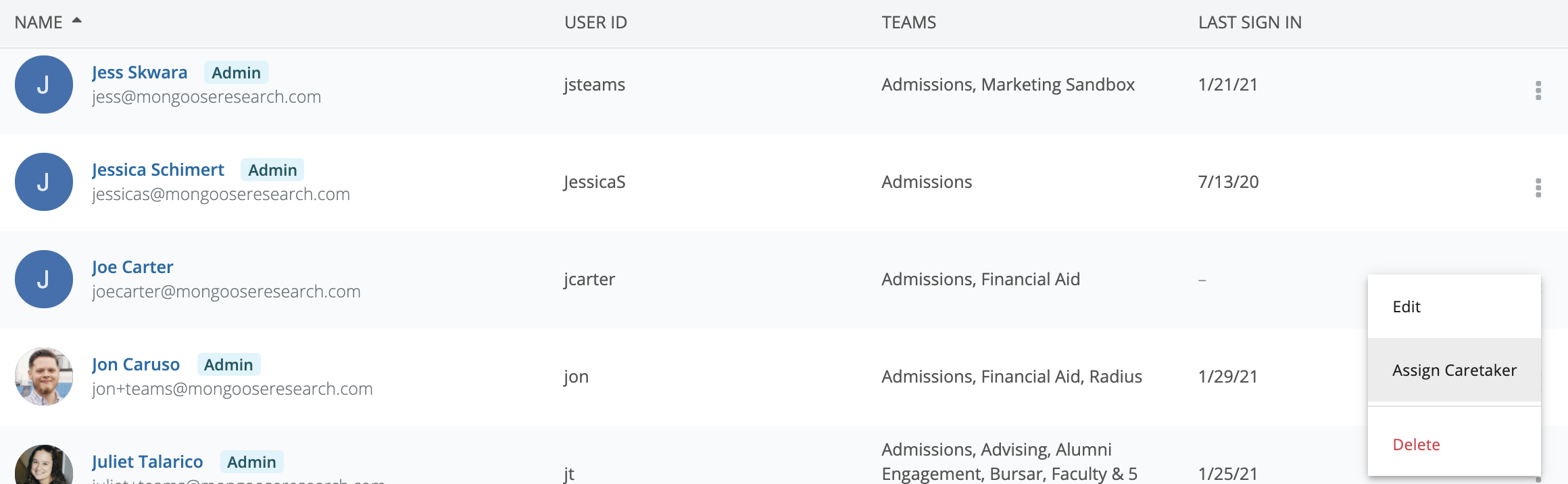The image size is (1568, 484).
Task: Click Juliet Talarico's profile photo
Action: pos(44,468)
